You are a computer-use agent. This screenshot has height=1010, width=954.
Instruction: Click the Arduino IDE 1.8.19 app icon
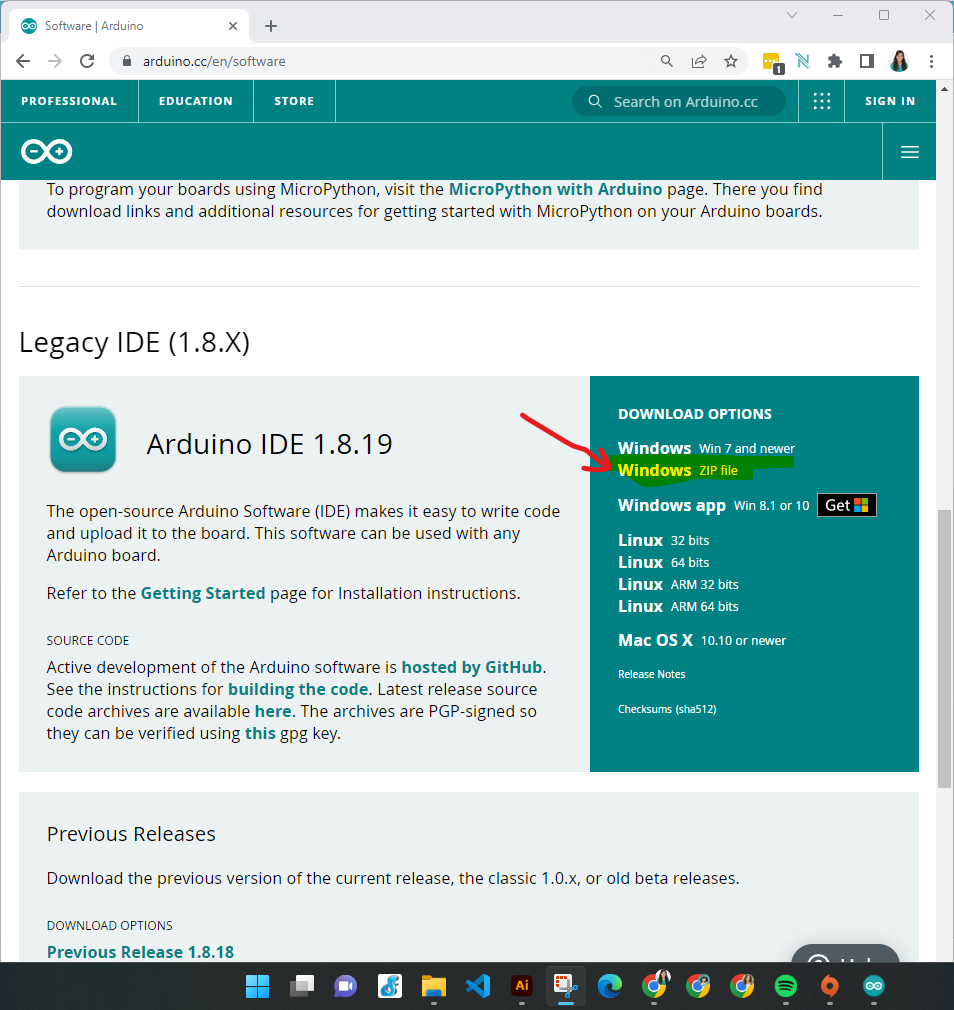(83, 439)
